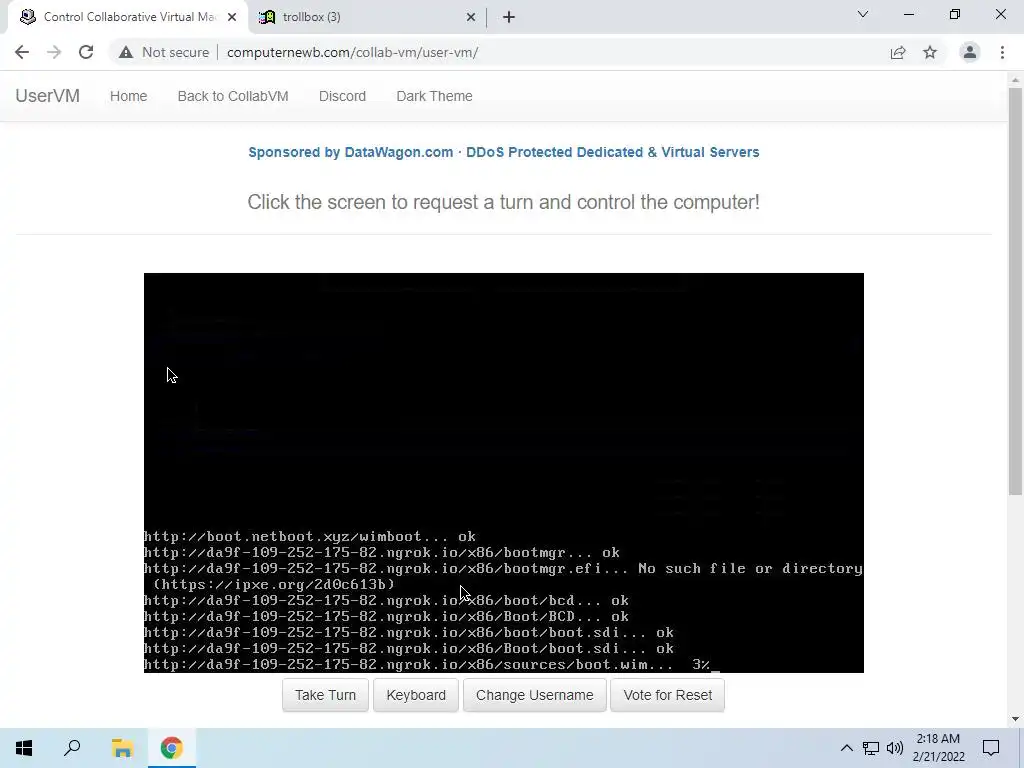The height and width of the screenshot is (768, 1024).
Task: Go back to the previous page
Action: pos(22,52)
